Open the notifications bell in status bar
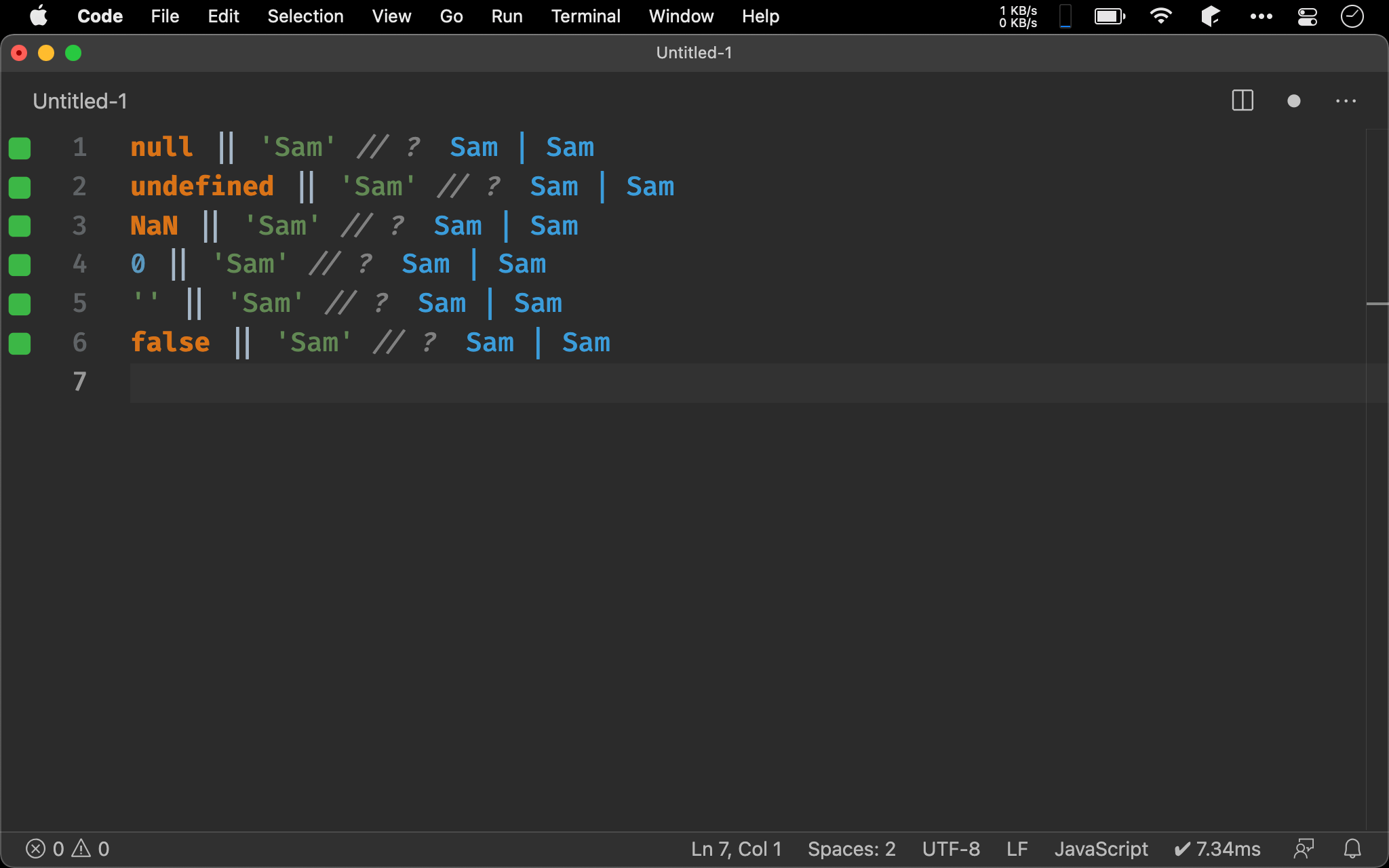This screenshot has width=1389, height=868. pos(1352,848)
